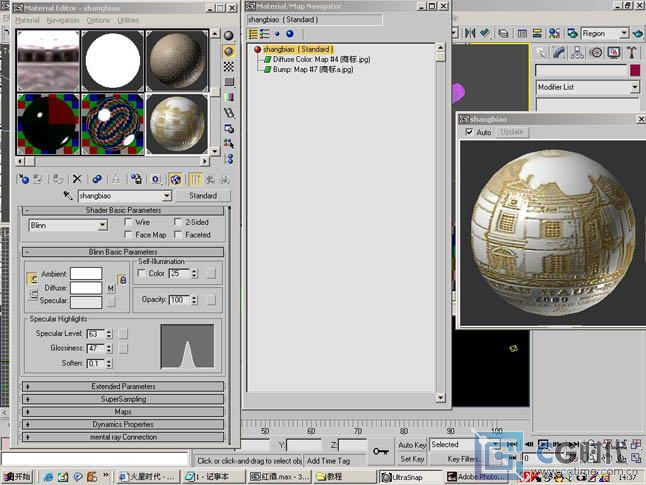Pick material from object eyedropper
Screen dimensions: 646x485
68,196
